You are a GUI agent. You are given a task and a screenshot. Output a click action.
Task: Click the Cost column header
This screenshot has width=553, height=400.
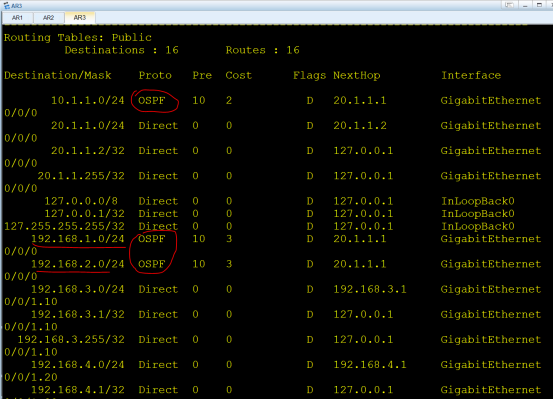(x=239, y=75)
